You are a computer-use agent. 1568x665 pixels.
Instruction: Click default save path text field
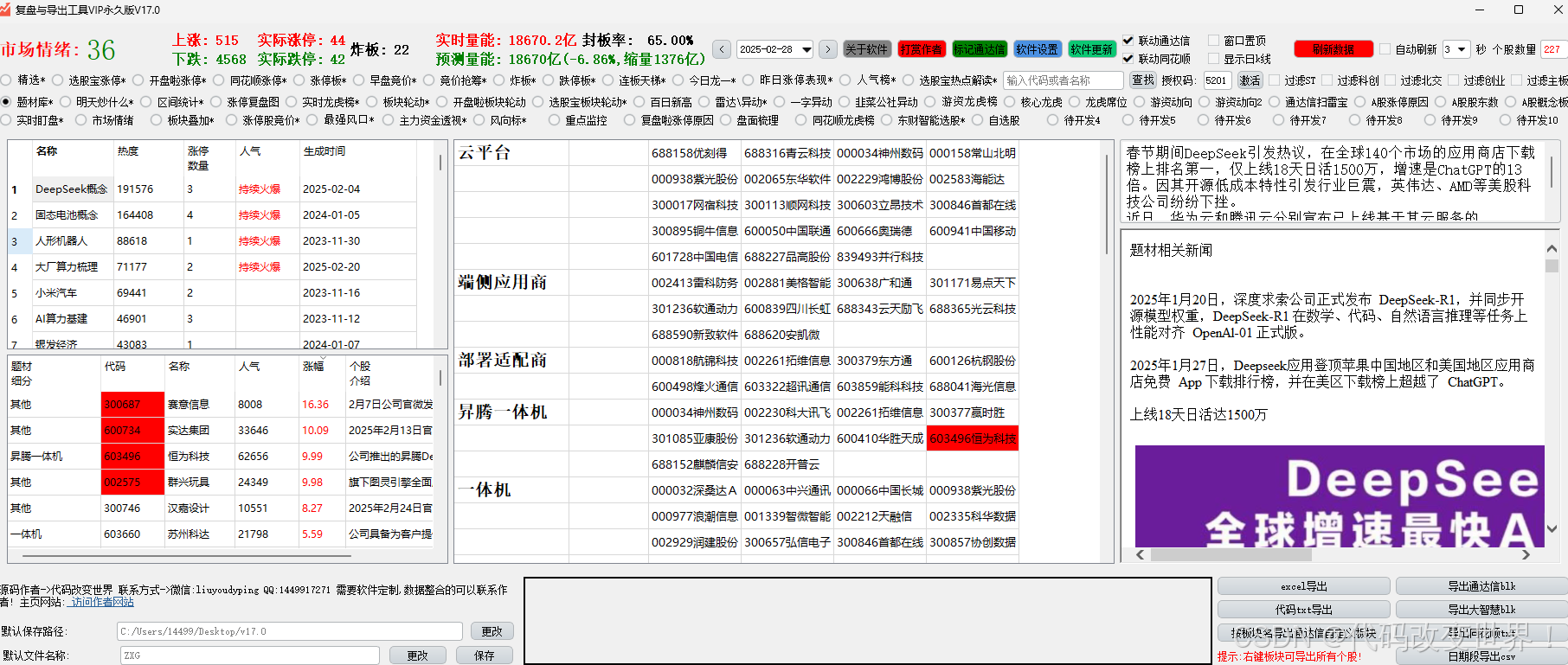[290, 631]
